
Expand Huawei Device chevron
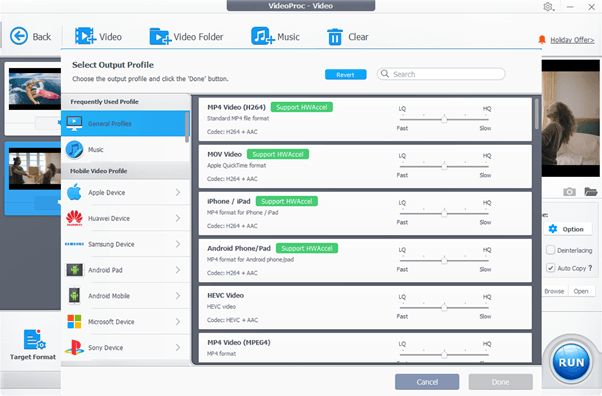point(178,218)
